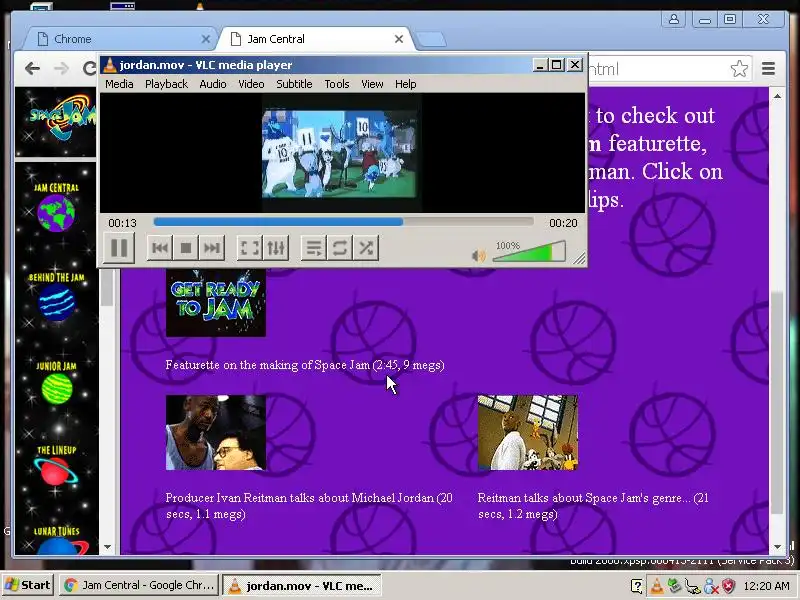Stop playback in VLC
Screen dimensions: 800x600
pos(186,248)
